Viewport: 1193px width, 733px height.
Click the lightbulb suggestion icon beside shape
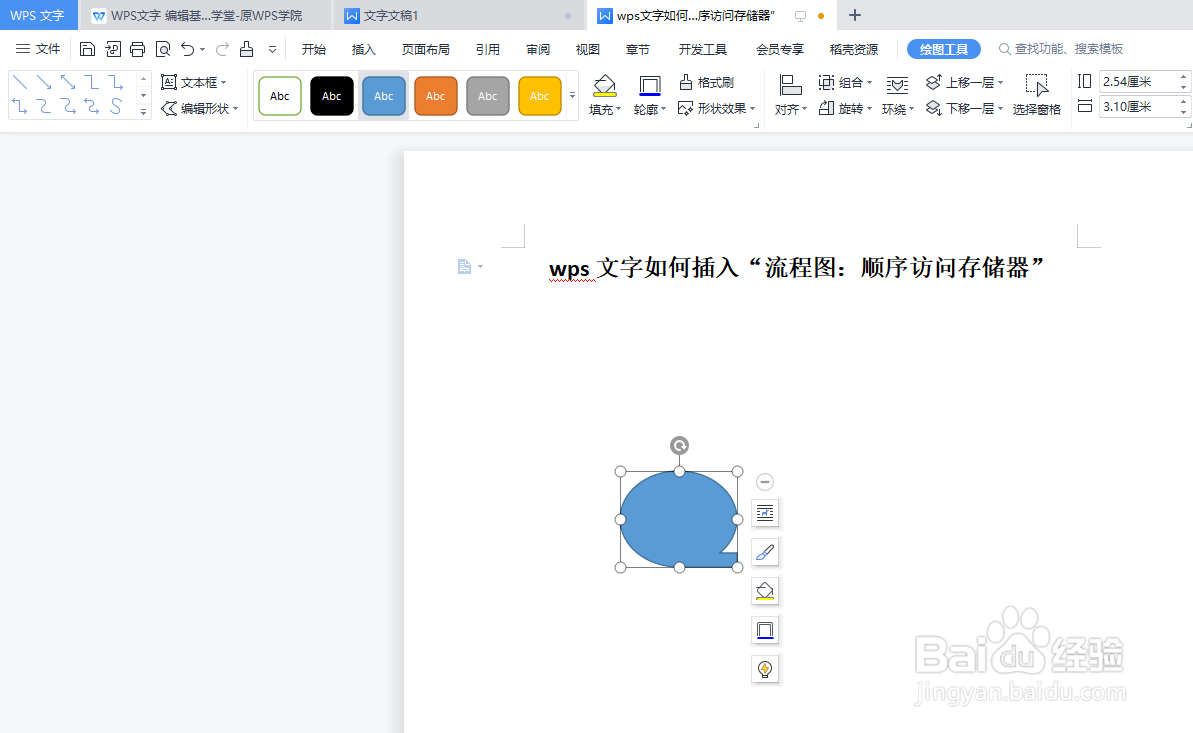coord(765,668)
